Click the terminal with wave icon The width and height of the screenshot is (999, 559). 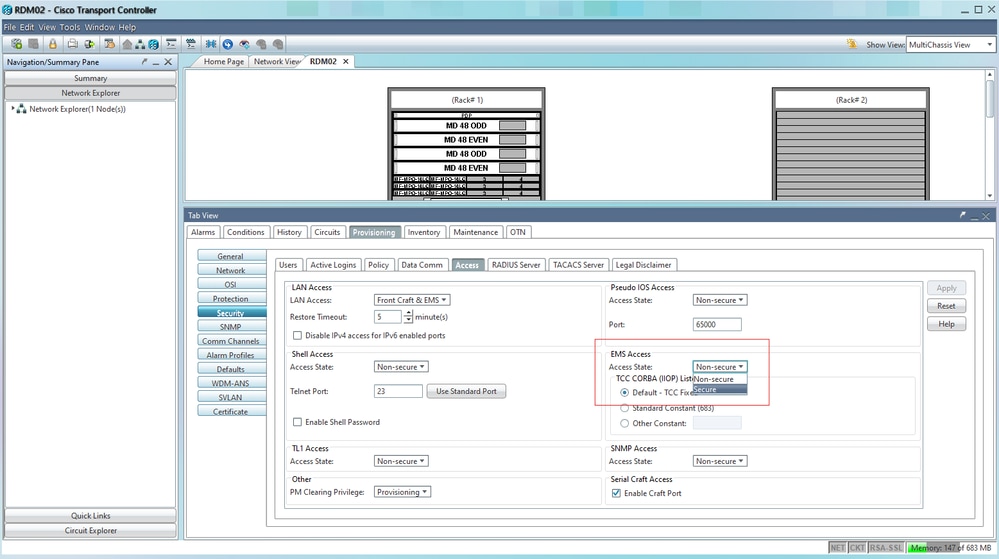tap(190, 44)
